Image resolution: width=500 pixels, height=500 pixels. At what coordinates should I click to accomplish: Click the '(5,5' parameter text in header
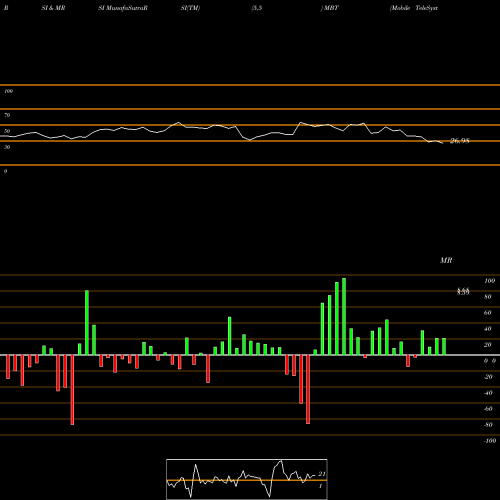257,8
